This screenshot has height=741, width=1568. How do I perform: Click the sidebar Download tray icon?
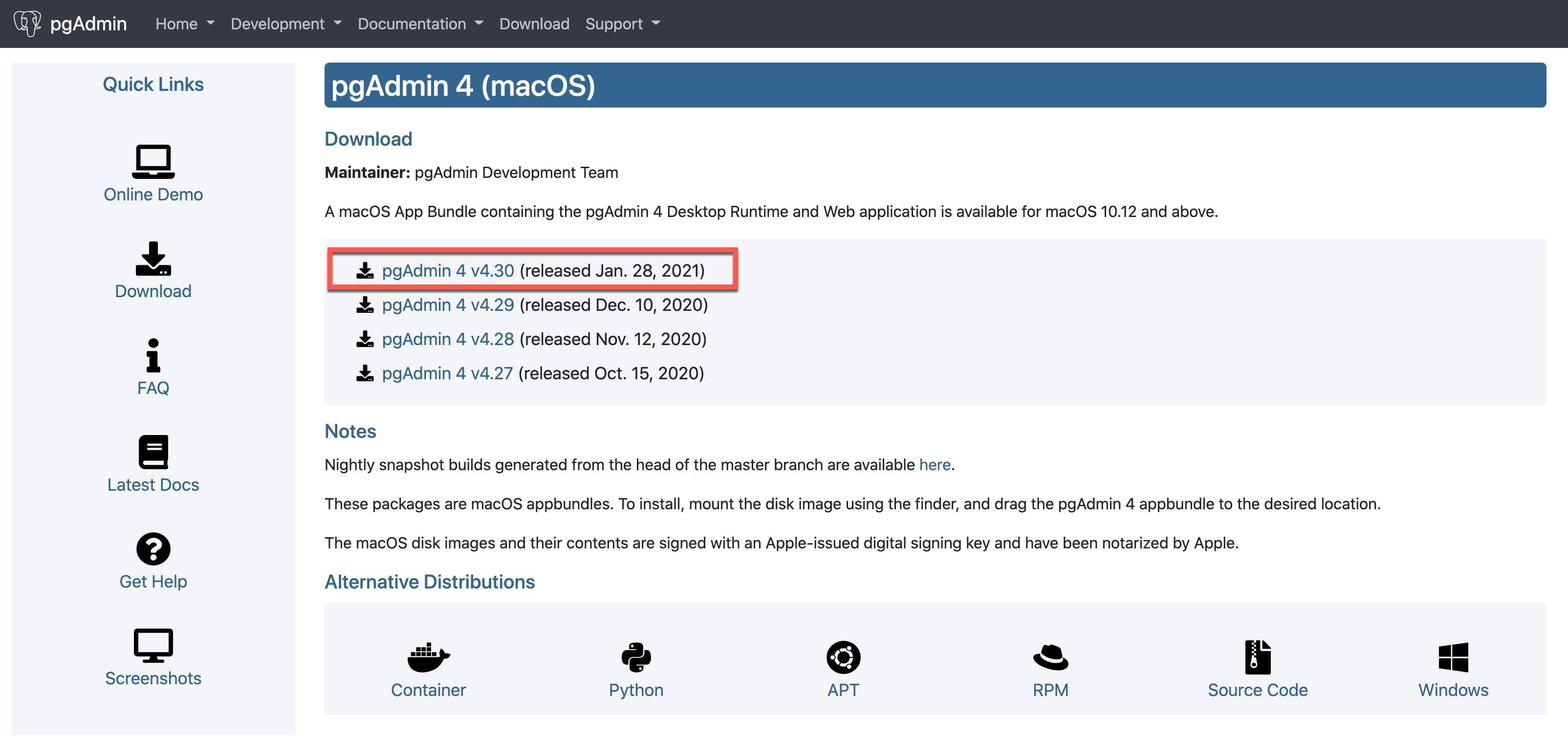click(153, 259)
